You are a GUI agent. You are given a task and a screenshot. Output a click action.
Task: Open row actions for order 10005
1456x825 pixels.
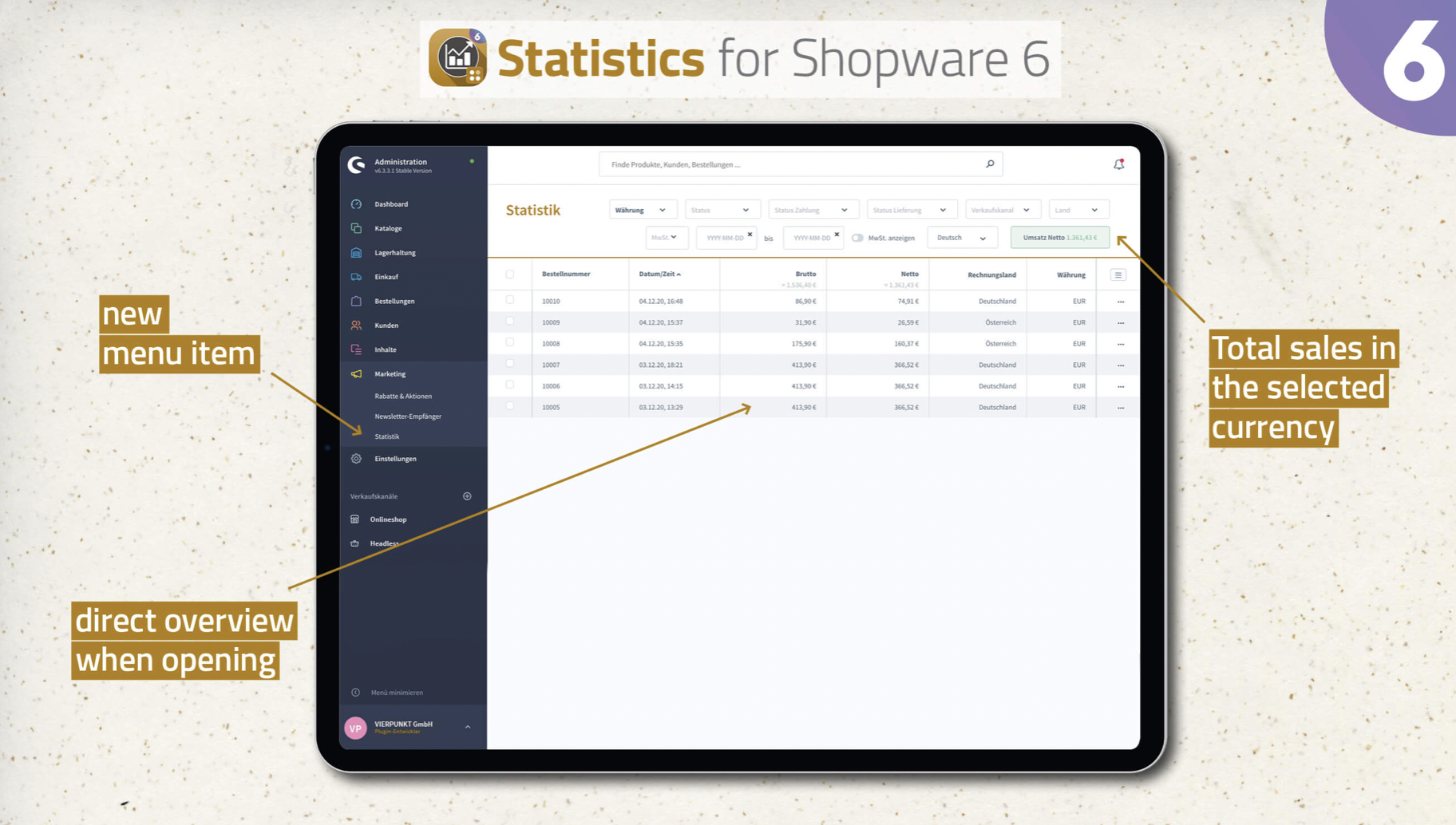pyautogui.click(x=1121, y=408)
